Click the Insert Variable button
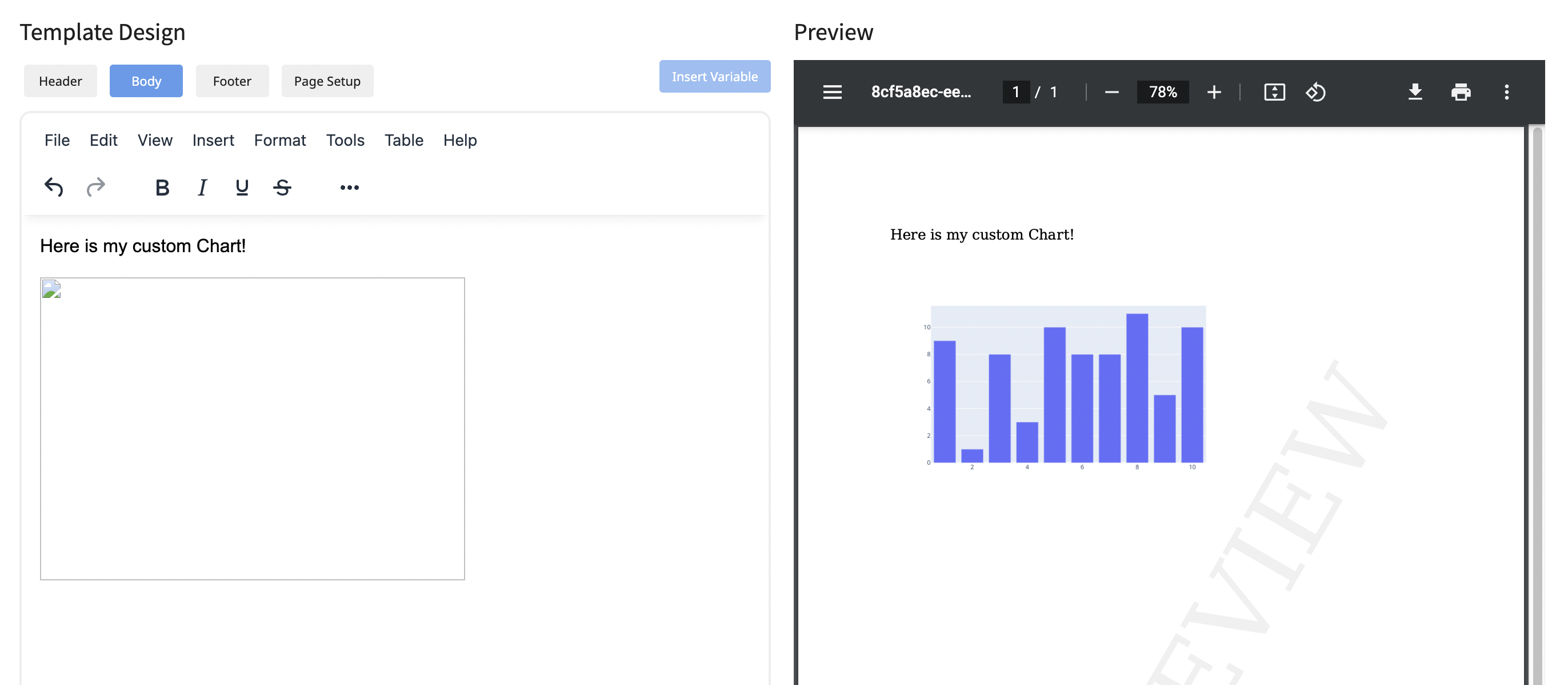Image resolution: width=1568 pixels, height=685 pixels. click(x=715, y=76)
